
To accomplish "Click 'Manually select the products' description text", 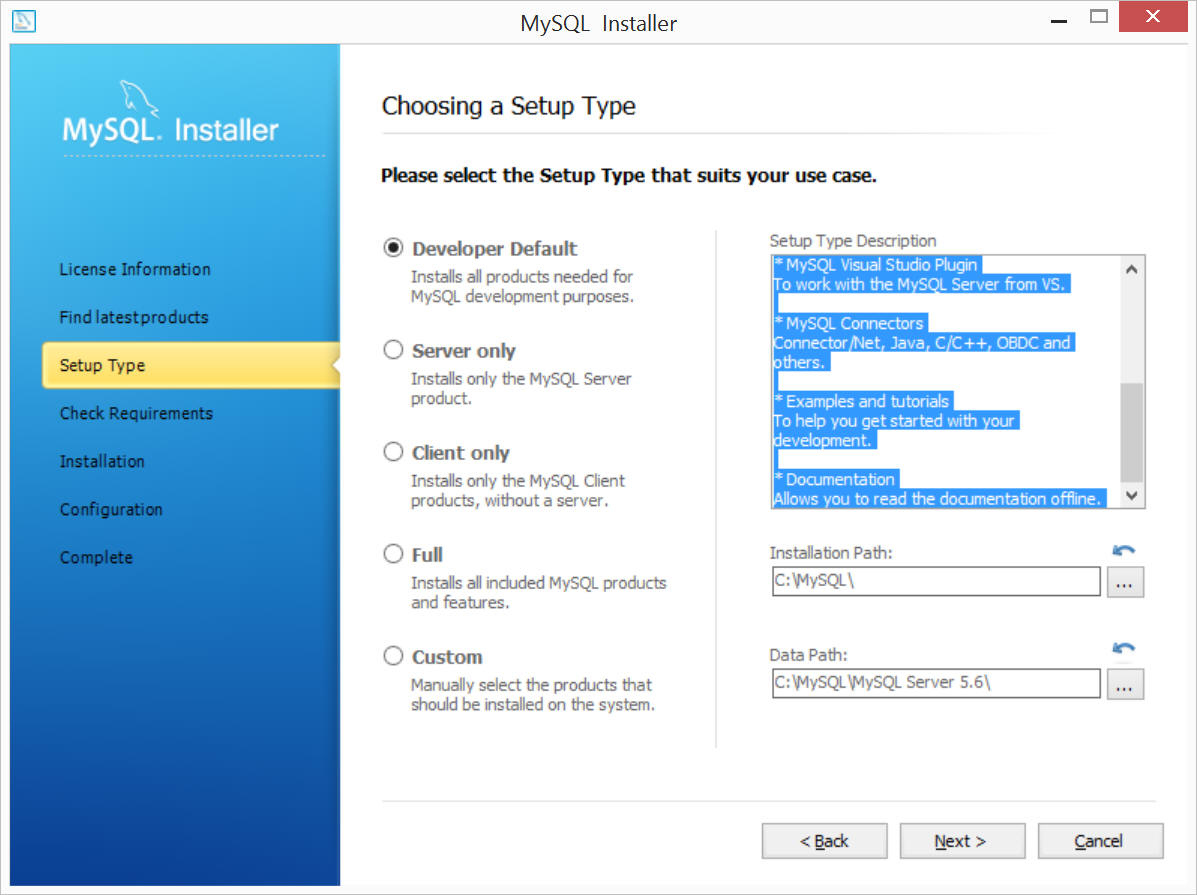I will pos(533,694).
